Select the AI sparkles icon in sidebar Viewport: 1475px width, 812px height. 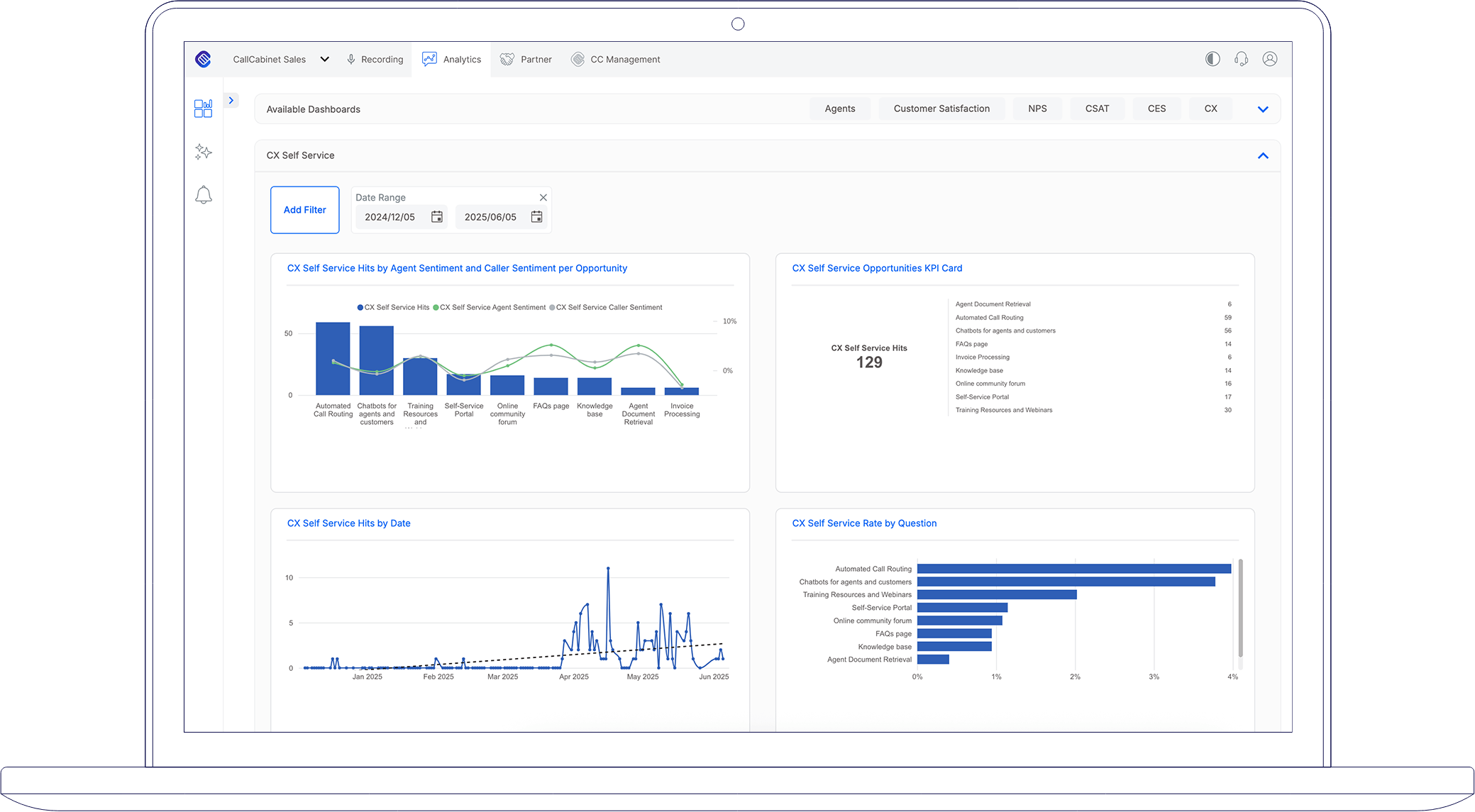203,152
